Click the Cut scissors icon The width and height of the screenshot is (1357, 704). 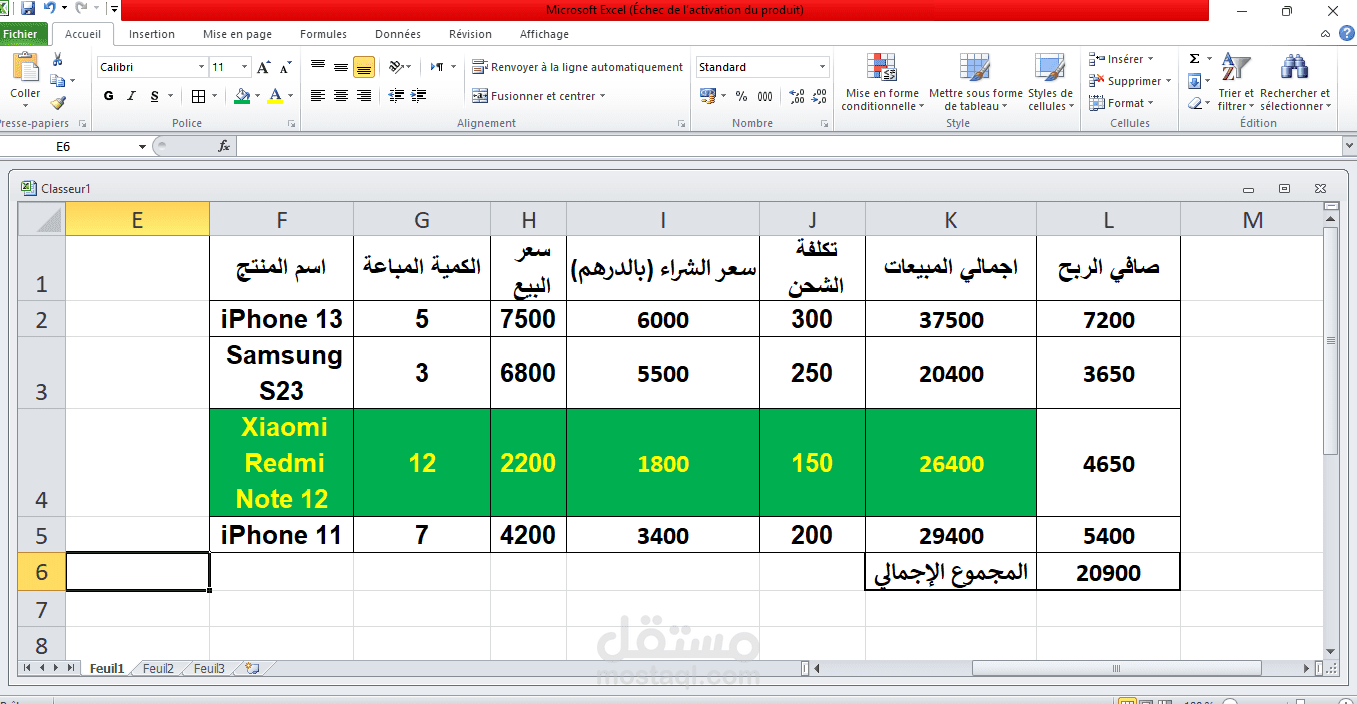coord(58,60)
